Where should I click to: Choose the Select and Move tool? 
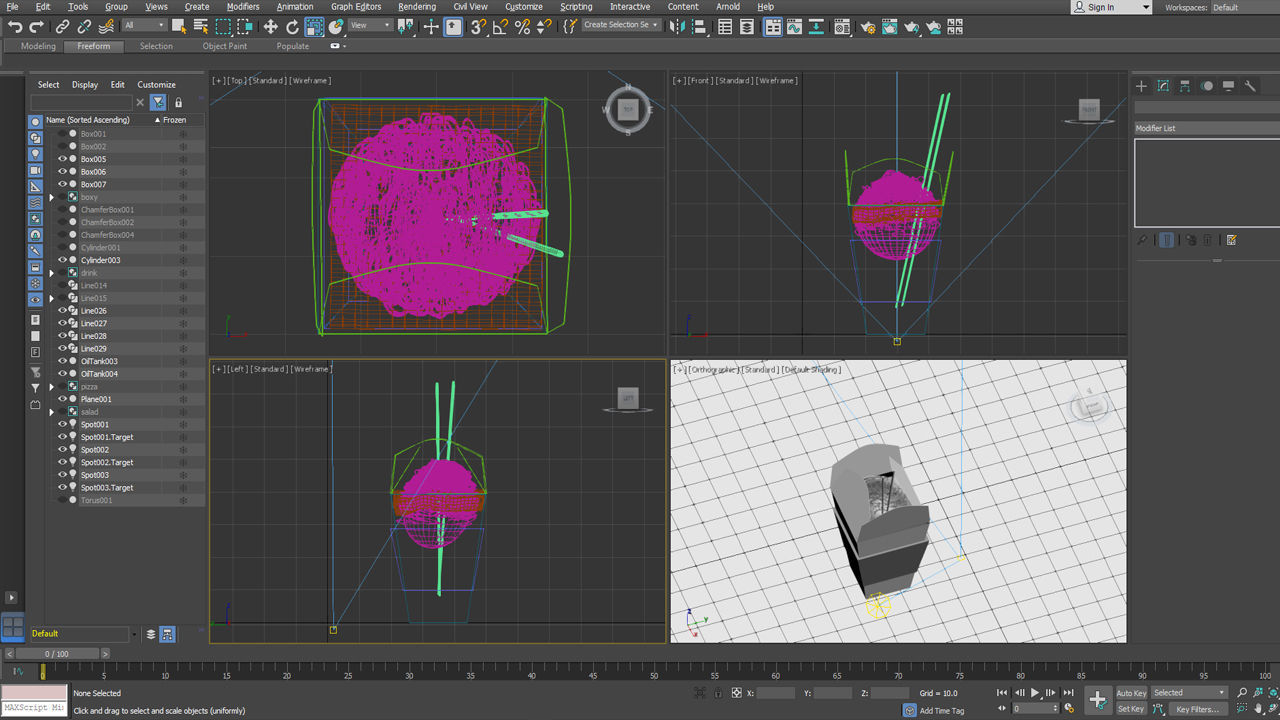click(270, 27)
